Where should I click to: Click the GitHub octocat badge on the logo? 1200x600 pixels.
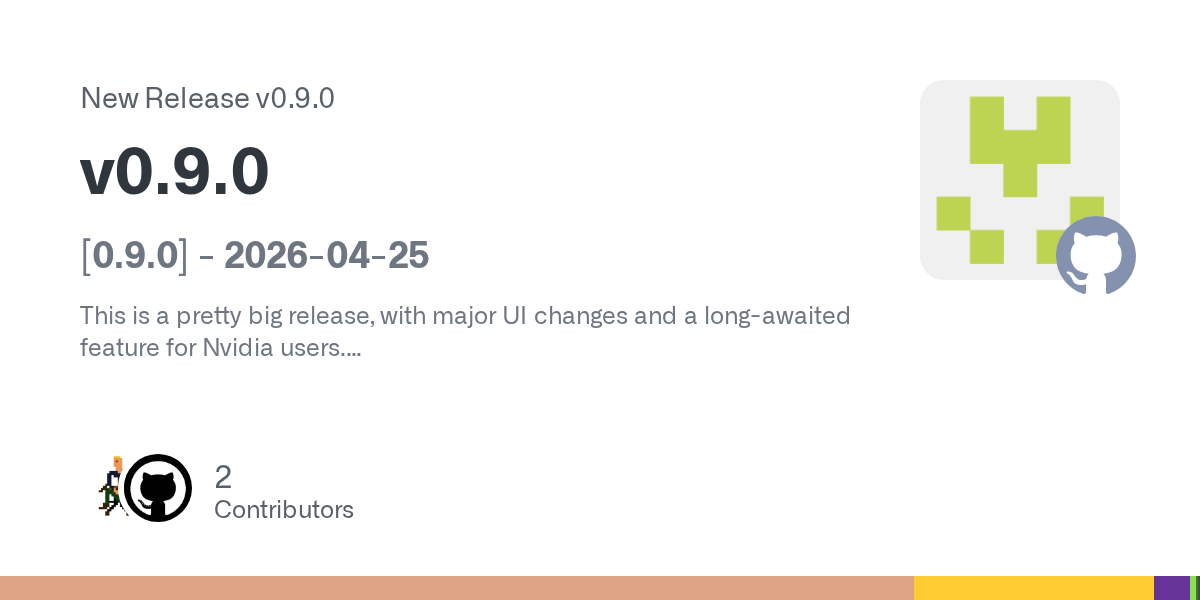pos(1096,255)
